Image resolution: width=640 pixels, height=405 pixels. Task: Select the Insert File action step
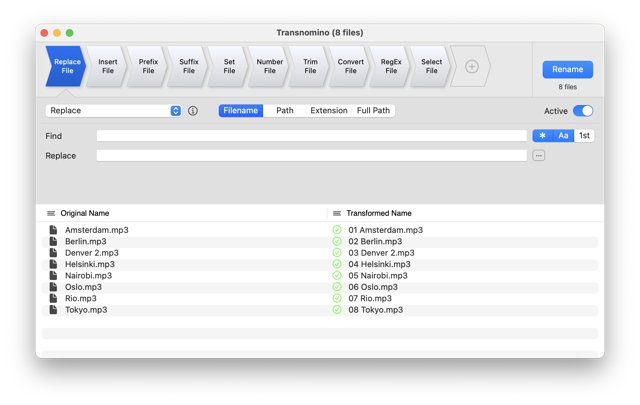(107, 66)
